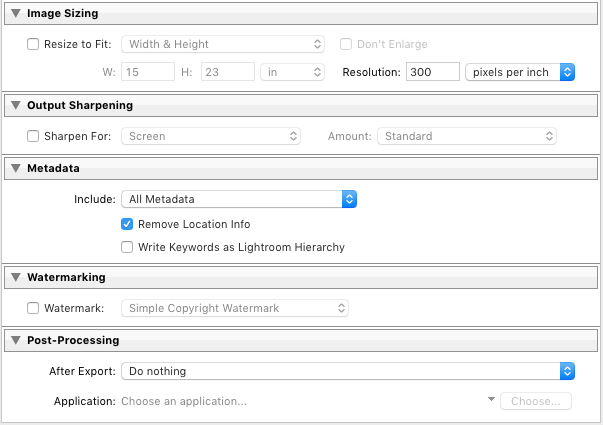Collapse the Post-Processing section triangle
Screen dimensions: 603x425
pos(16,340)
